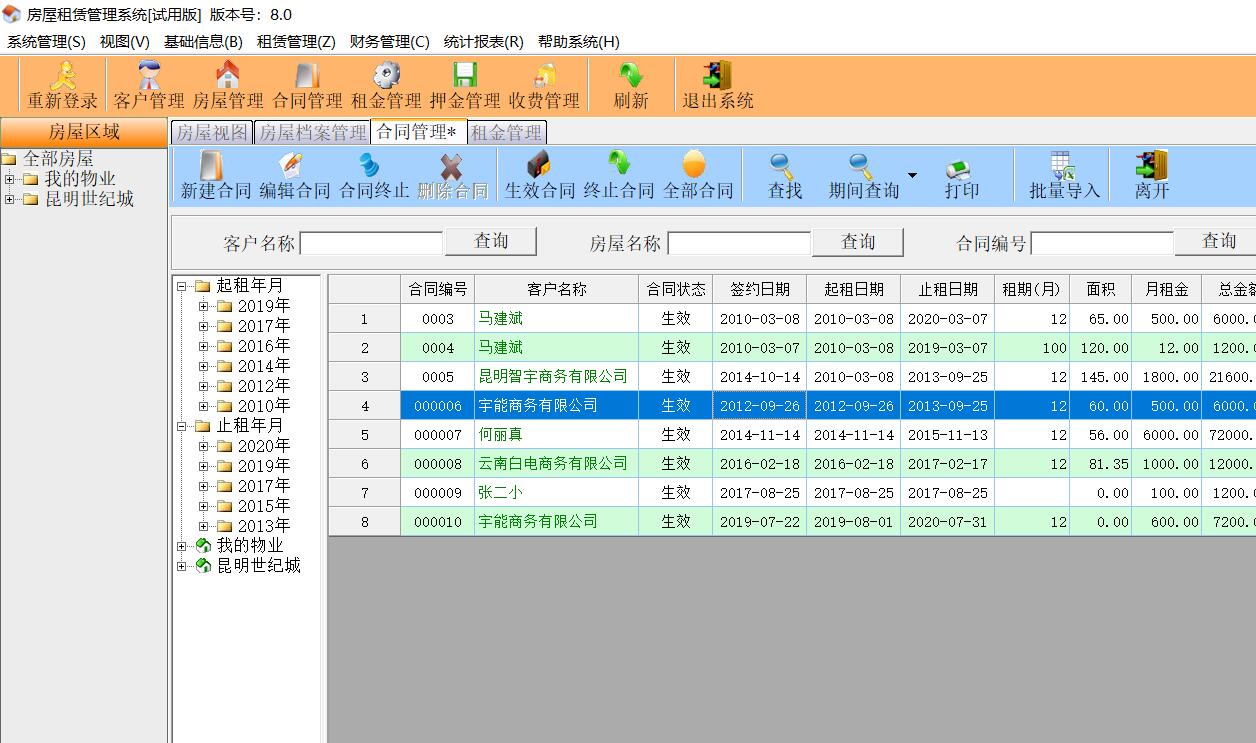Viewport: 1256px width, 743px height.
Task: Focus the 客户名称 input field
Action: [371, 243]
